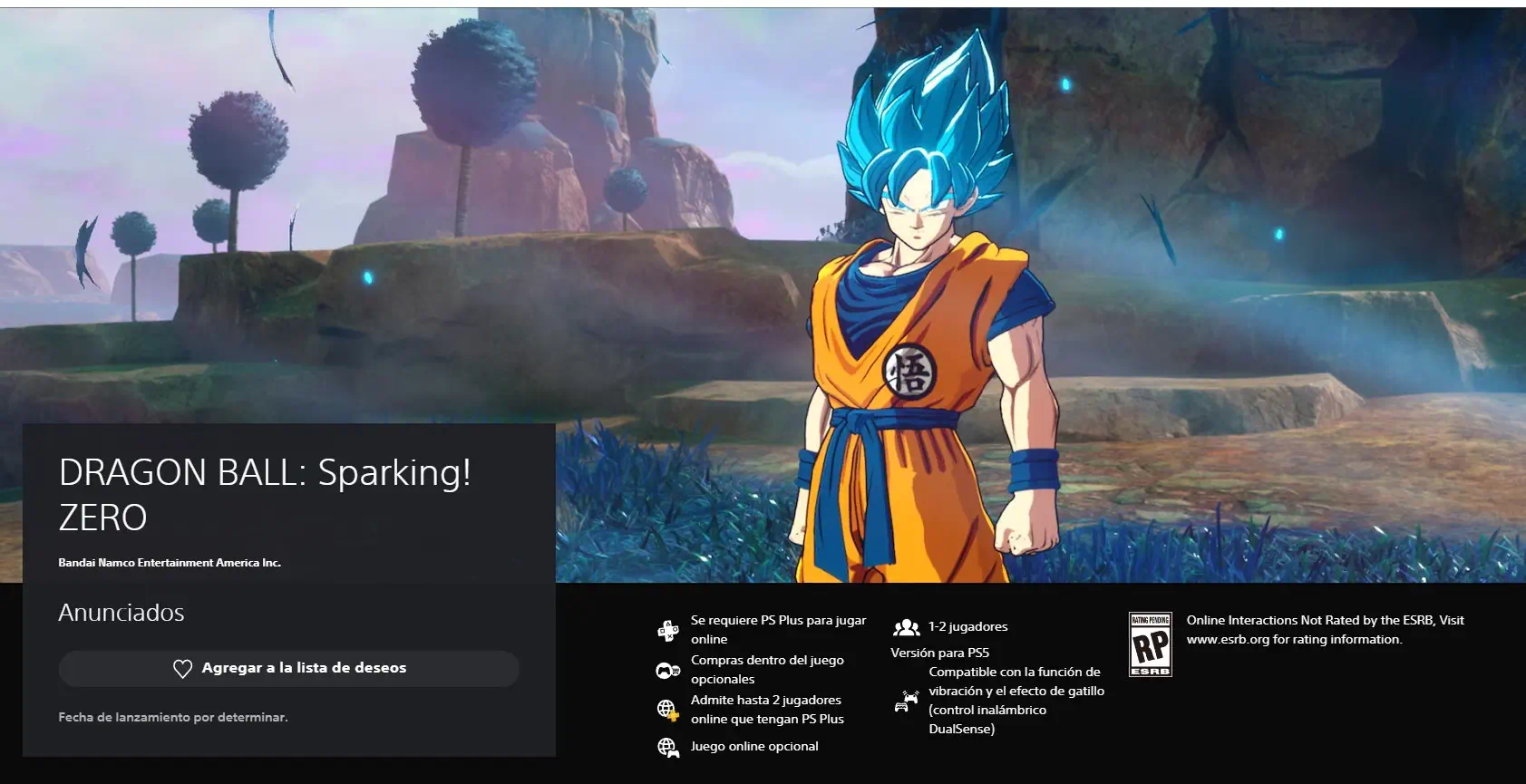Viewport: 1526px width, 784px height.
Task: Click the 'Fecha de lanzamiento por determinar' text
Action: click(x=173, y=717)
